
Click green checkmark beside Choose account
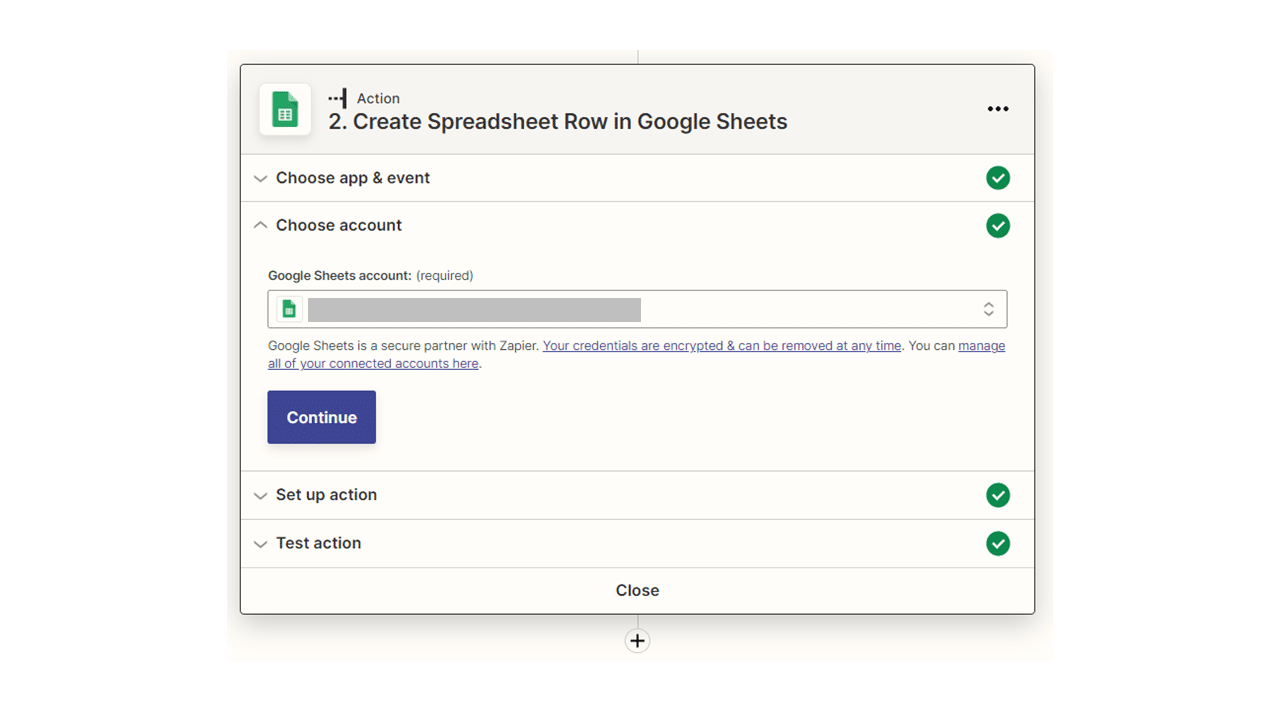click(998, 226)
